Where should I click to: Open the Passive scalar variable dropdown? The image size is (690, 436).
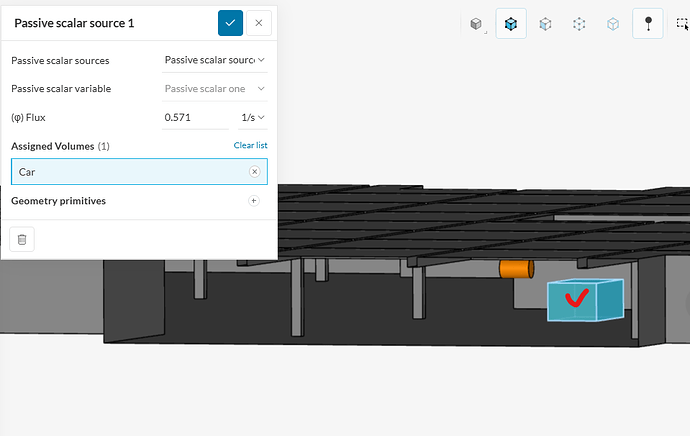[215, 89]
